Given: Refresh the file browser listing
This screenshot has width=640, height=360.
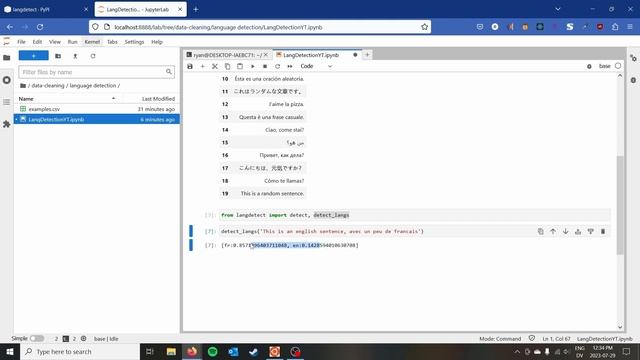Looking at the screenshot, I should (93, 56).
